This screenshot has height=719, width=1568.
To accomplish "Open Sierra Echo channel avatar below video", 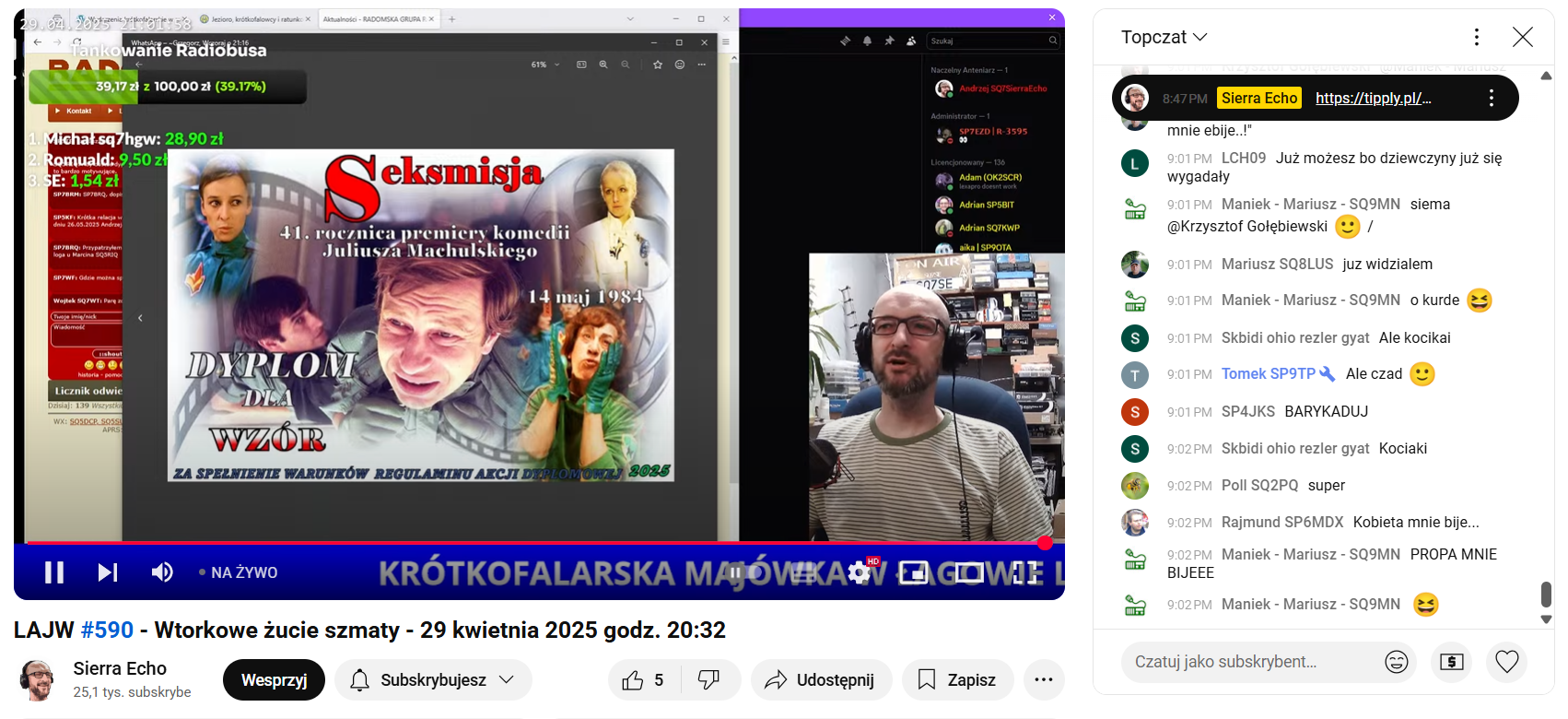I will 38,680.
